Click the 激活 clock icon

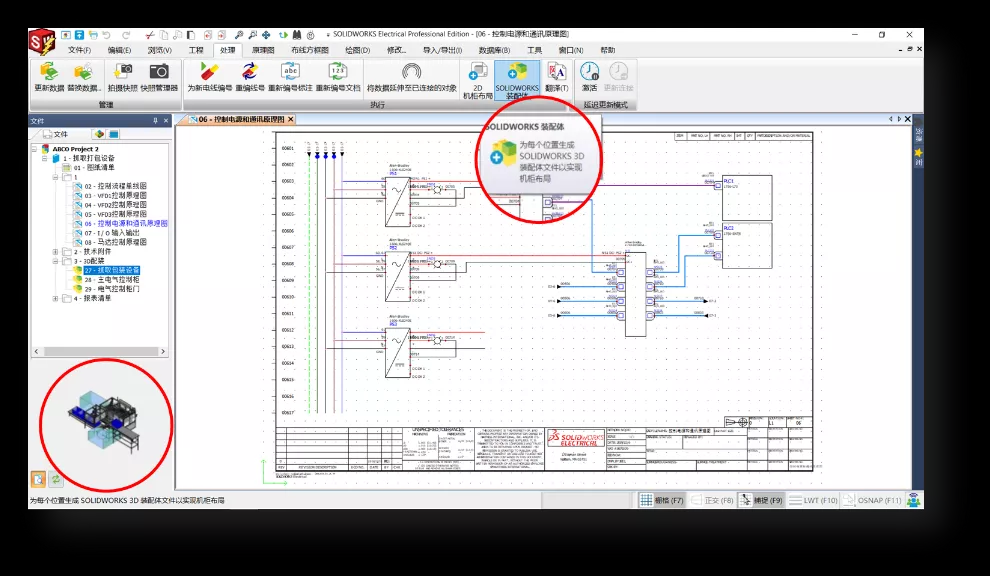589,78
